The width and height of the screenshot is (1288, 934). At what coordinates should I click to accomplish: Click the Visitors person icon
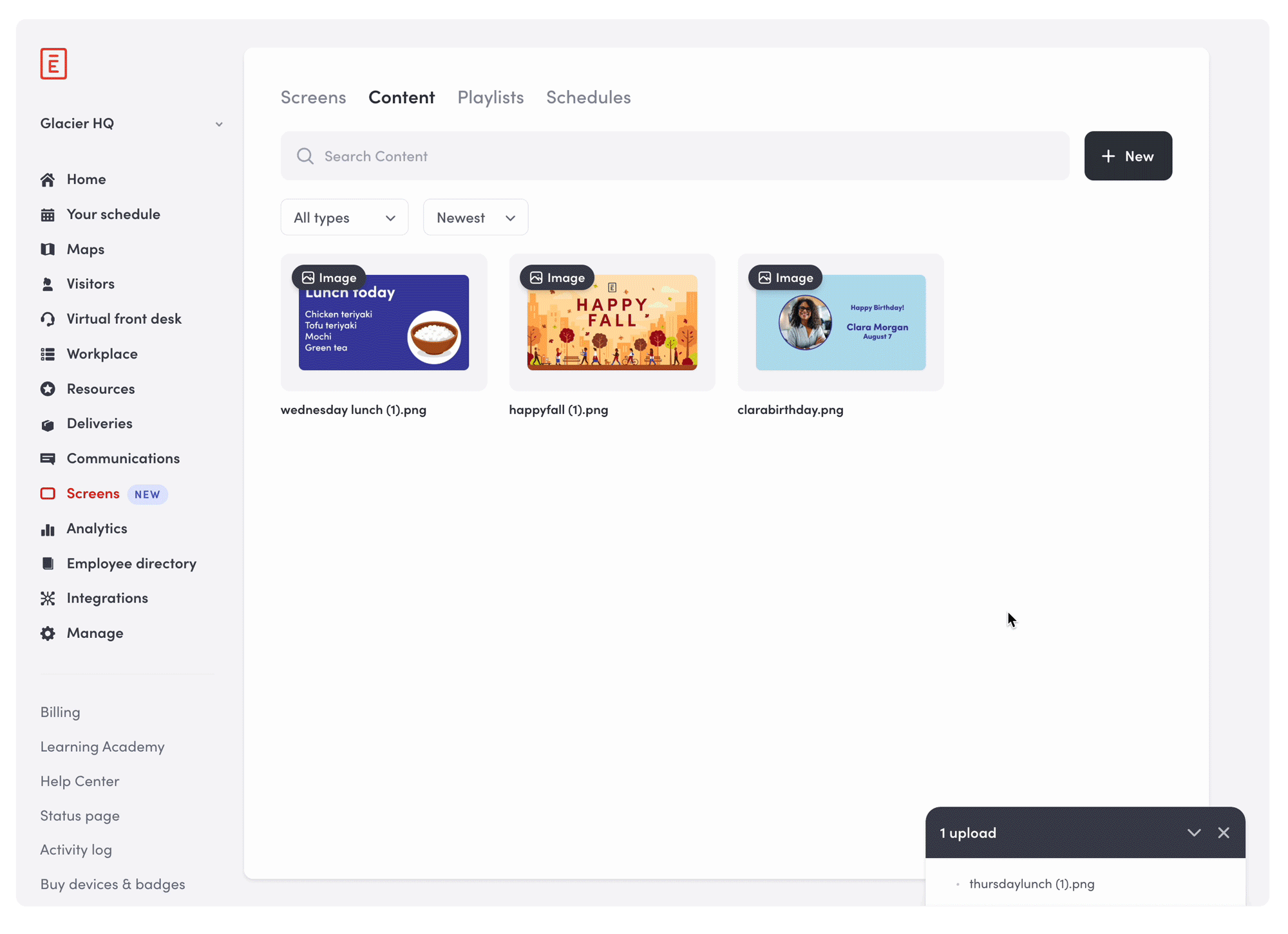tap(48, 284)
